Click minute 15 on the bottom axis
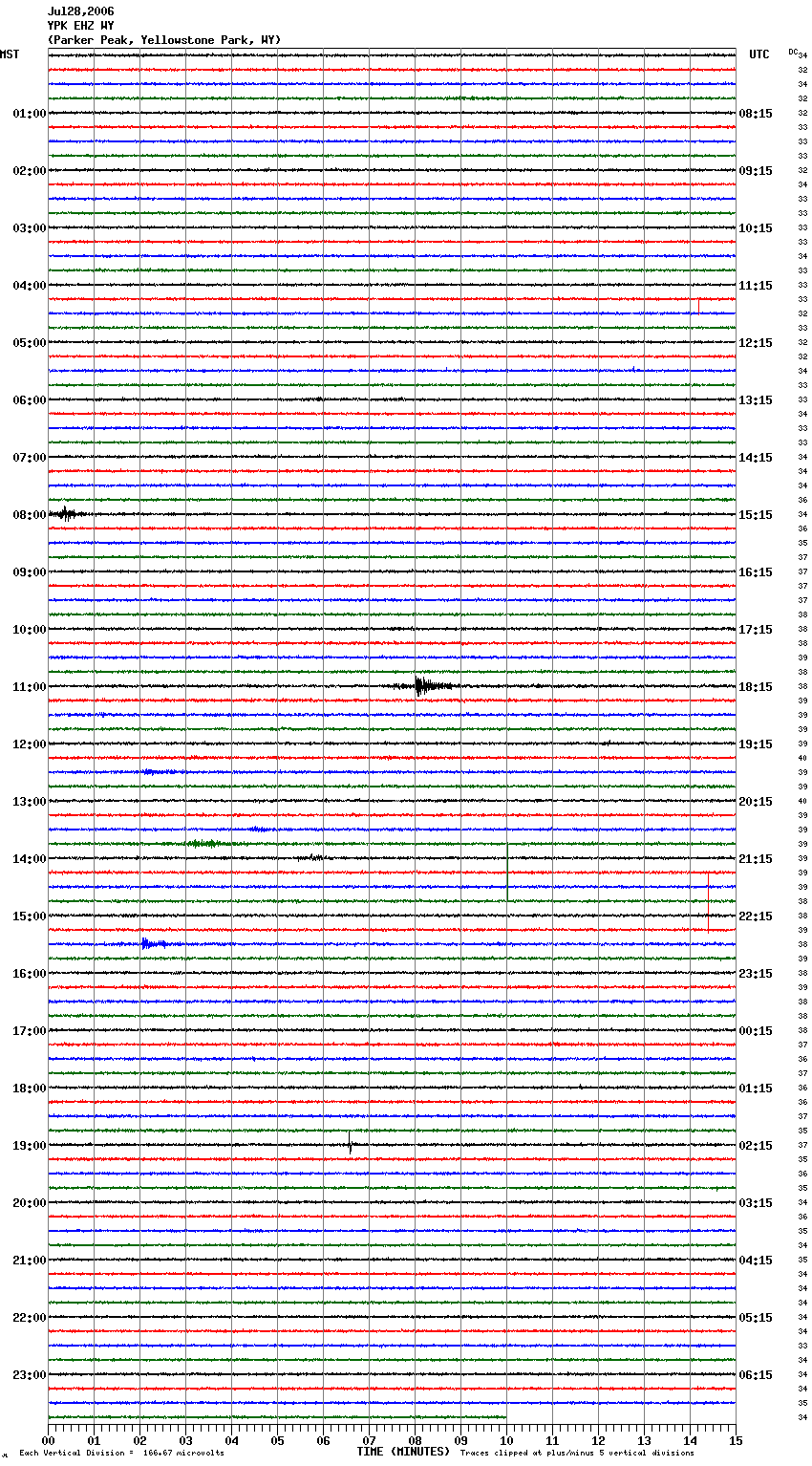This screenshot has width=812, height=1466. (x=736, y=1440)
